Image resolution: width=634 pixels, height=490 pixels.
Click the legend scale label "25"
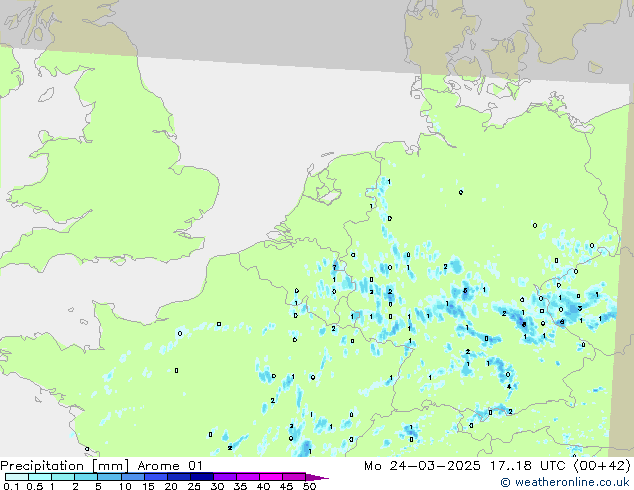194,486
